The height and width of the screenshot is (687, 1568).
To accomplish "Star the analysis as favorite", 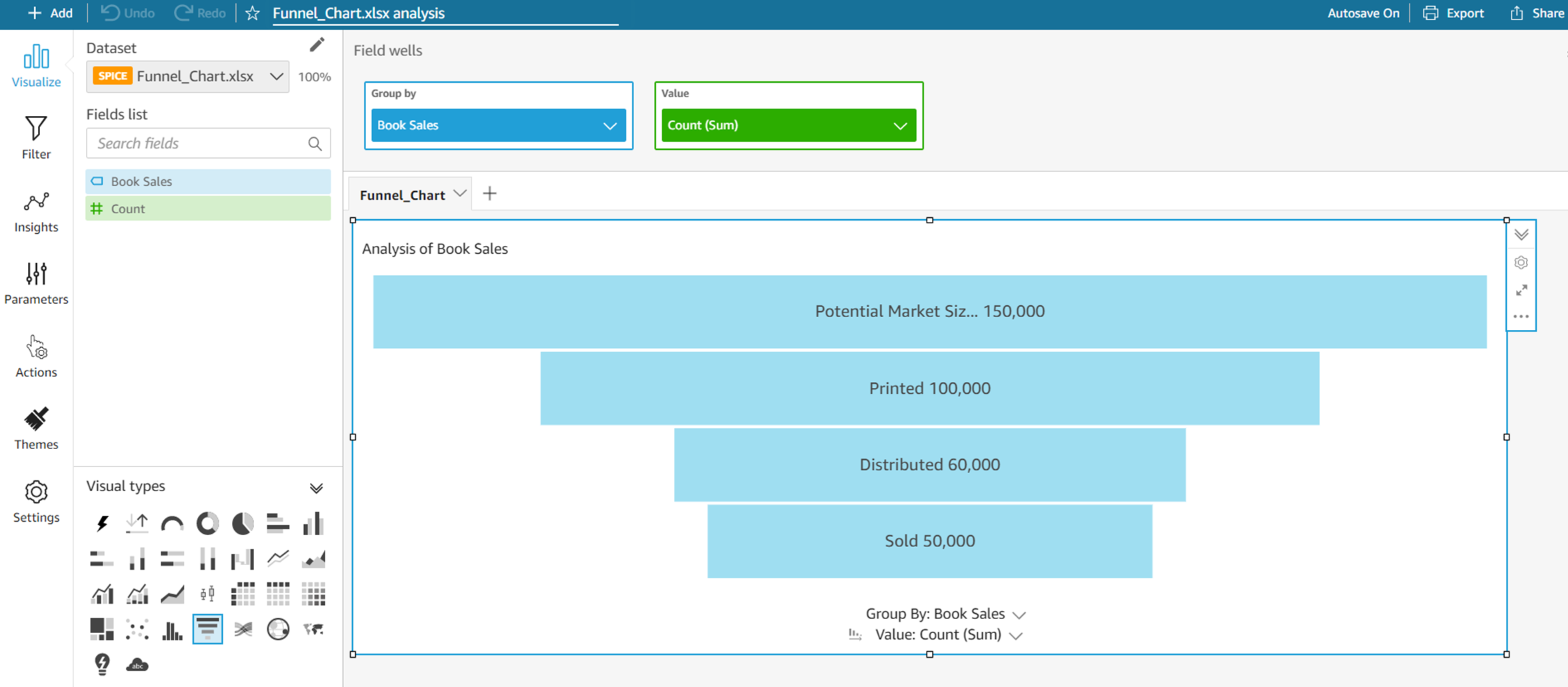I will pos(253,13).
